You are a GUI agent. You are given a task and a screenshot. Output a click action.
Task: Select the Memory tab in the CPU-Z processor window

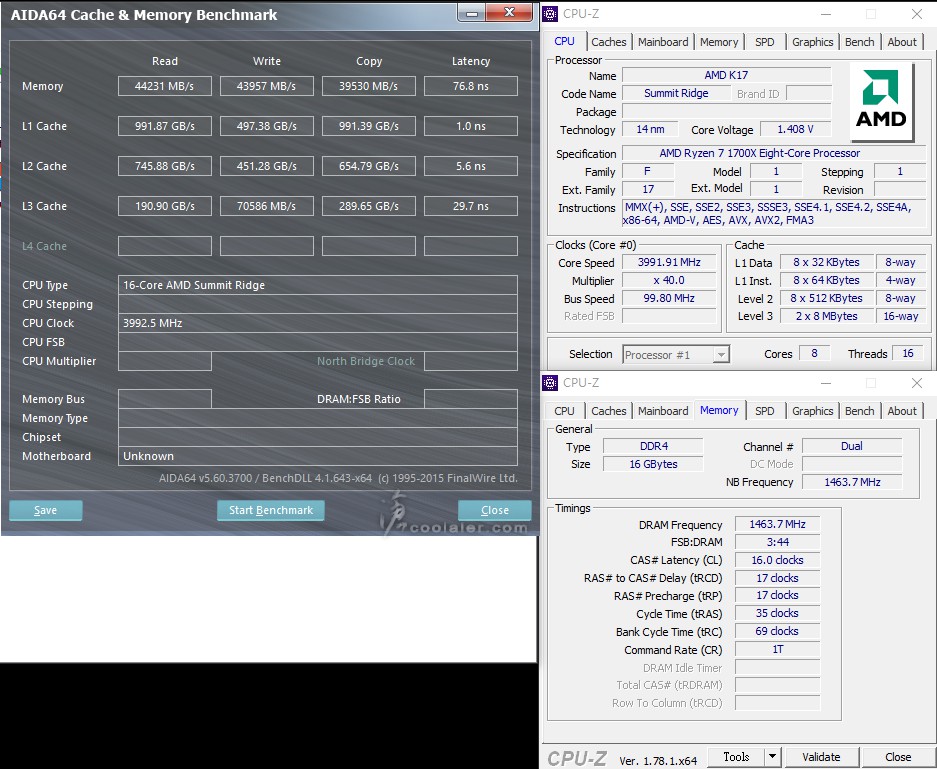coord(719,42)
